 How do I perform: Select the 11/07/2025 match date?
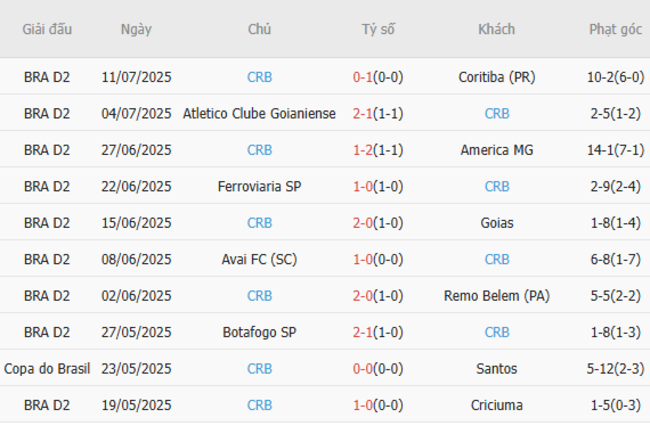pos(136,77)
